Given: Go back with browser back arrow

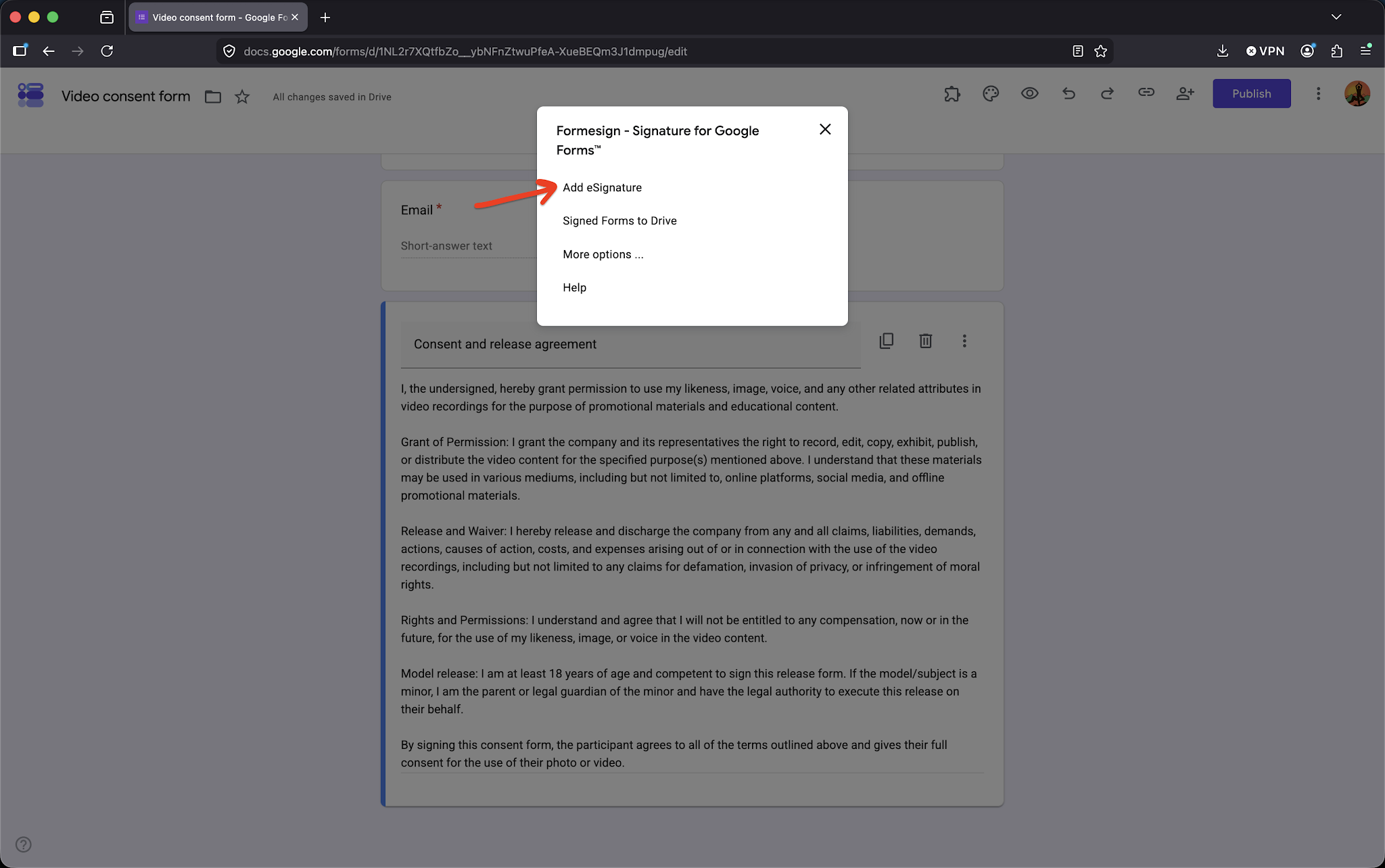Looking at the screenshot, I should [49, 51].
